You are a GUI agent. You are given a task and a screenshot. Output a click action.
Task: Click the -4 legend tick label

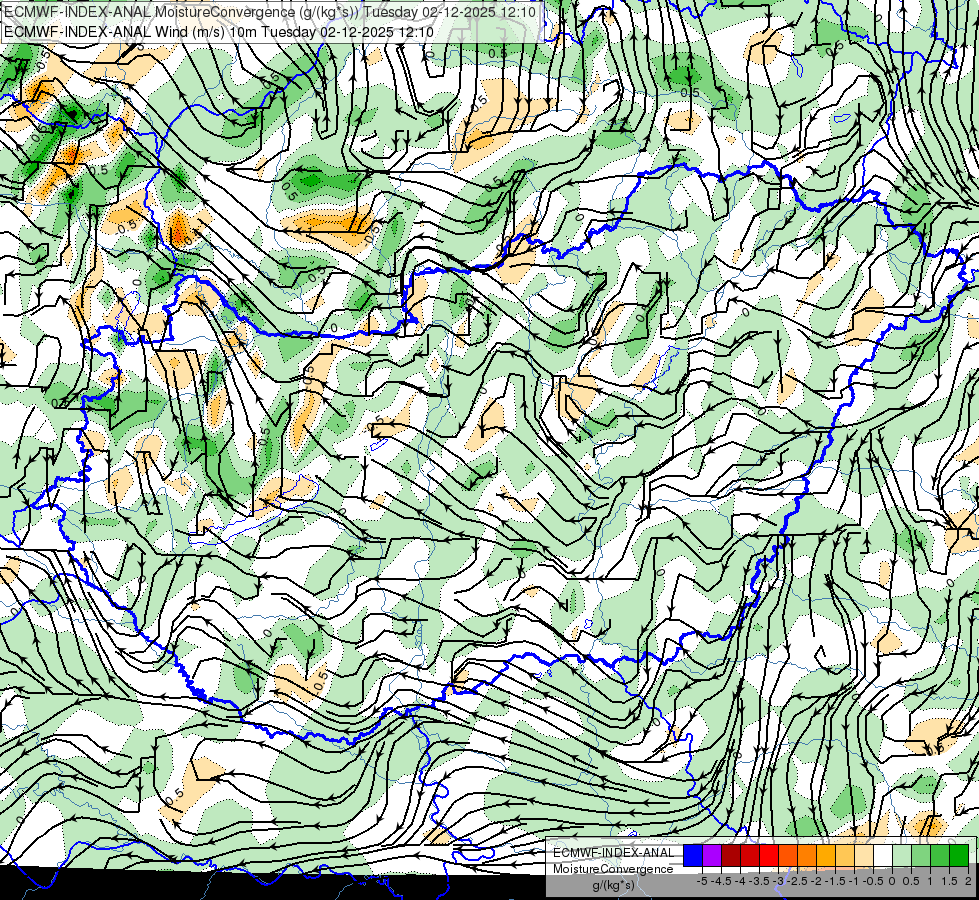(740, 881)
